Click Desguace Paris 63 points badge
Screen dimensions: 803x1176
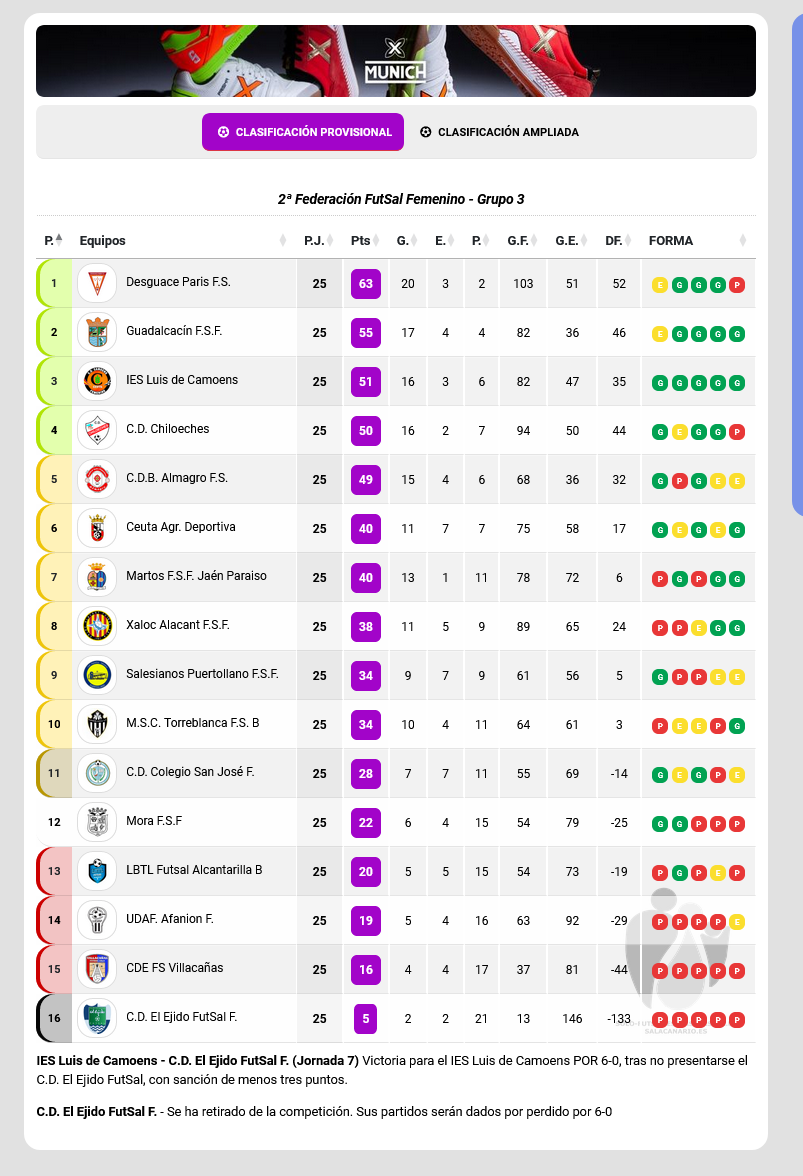[x=366, y=284]
